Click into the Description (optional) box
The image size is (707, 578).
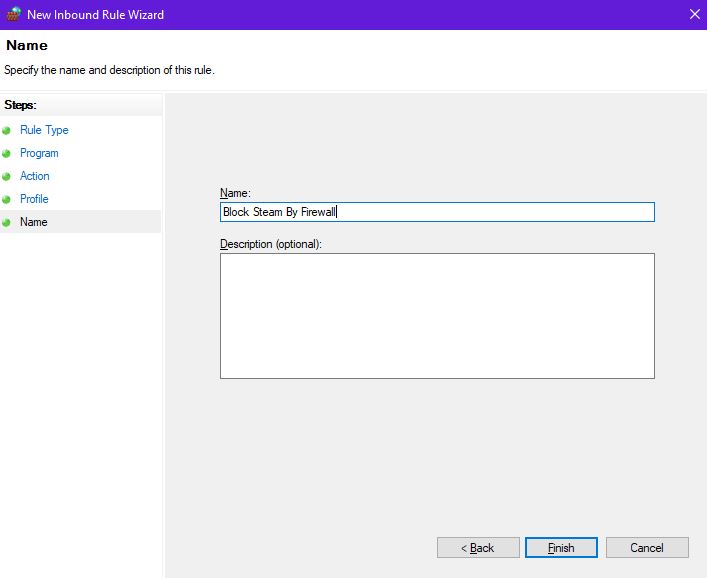click(437, 316)
